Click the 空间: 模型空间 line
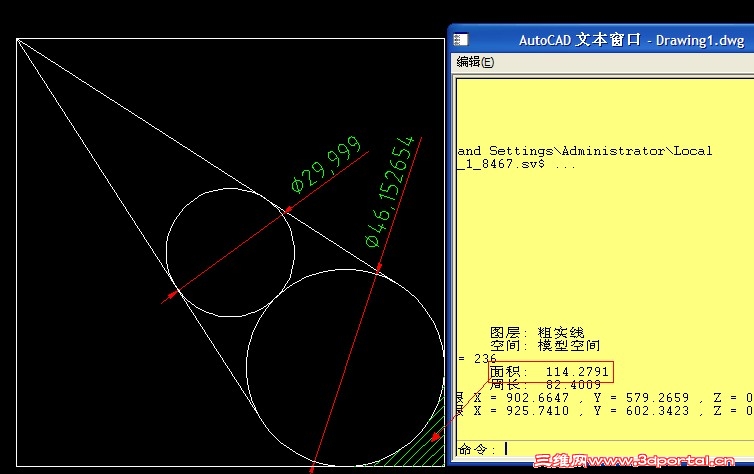 coord(545,345)
